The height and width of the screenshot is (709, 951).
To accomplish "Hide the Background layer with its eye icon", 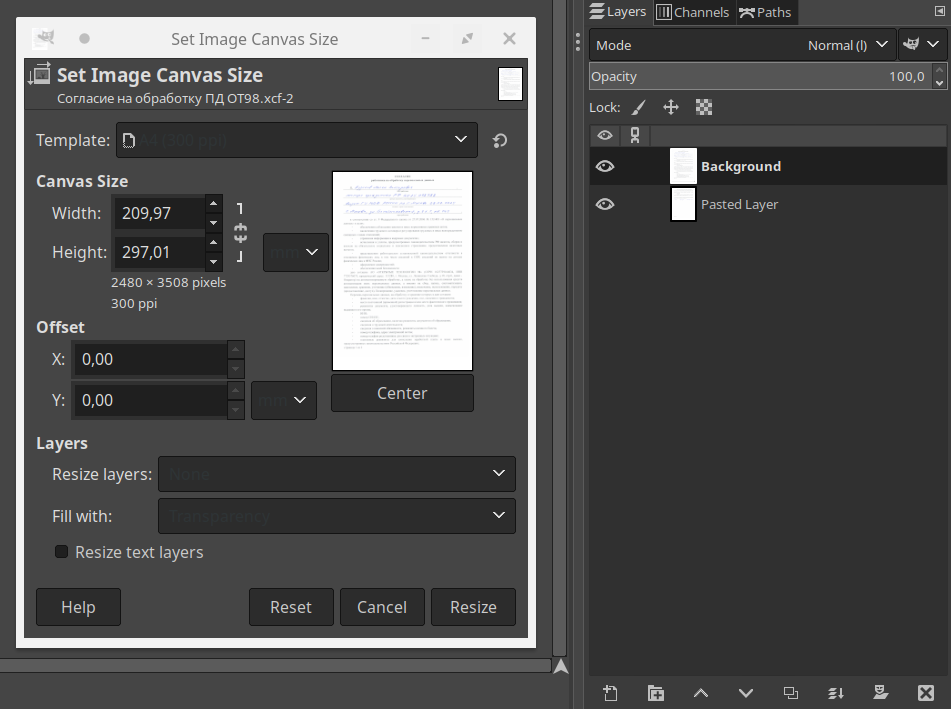I will [x=605, y=166].
